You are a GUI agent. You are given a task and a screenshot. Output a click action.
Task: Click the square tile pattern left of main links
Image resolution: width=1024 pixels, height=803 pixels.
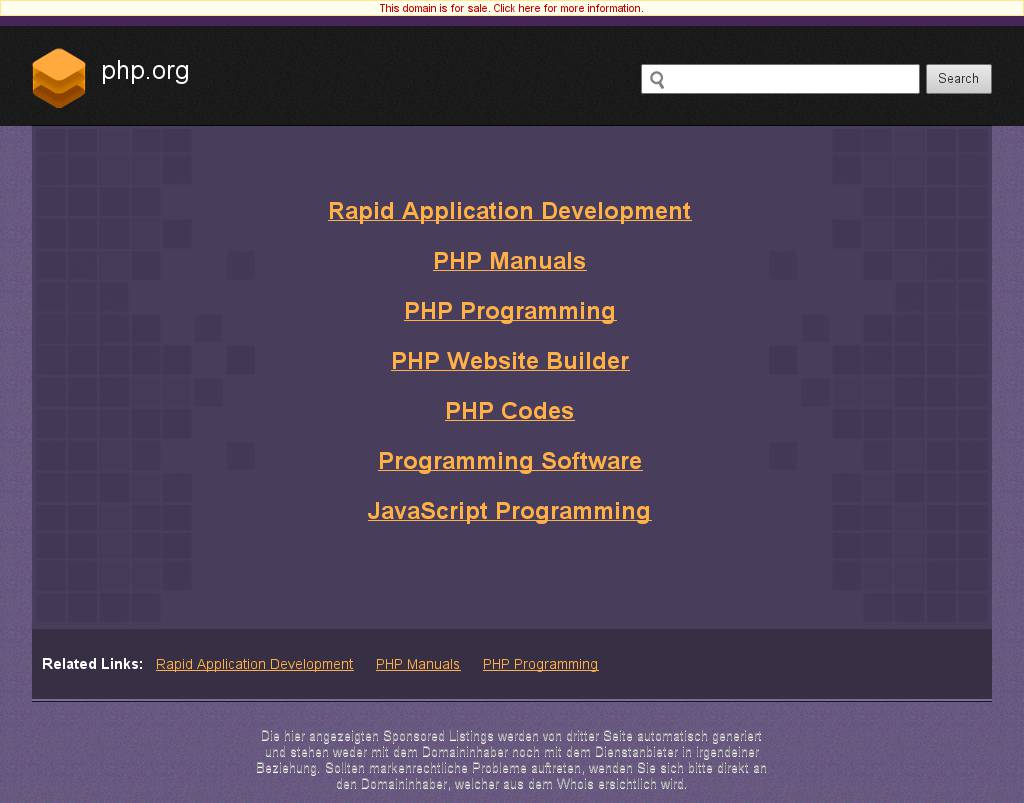(x=113, y=370)
